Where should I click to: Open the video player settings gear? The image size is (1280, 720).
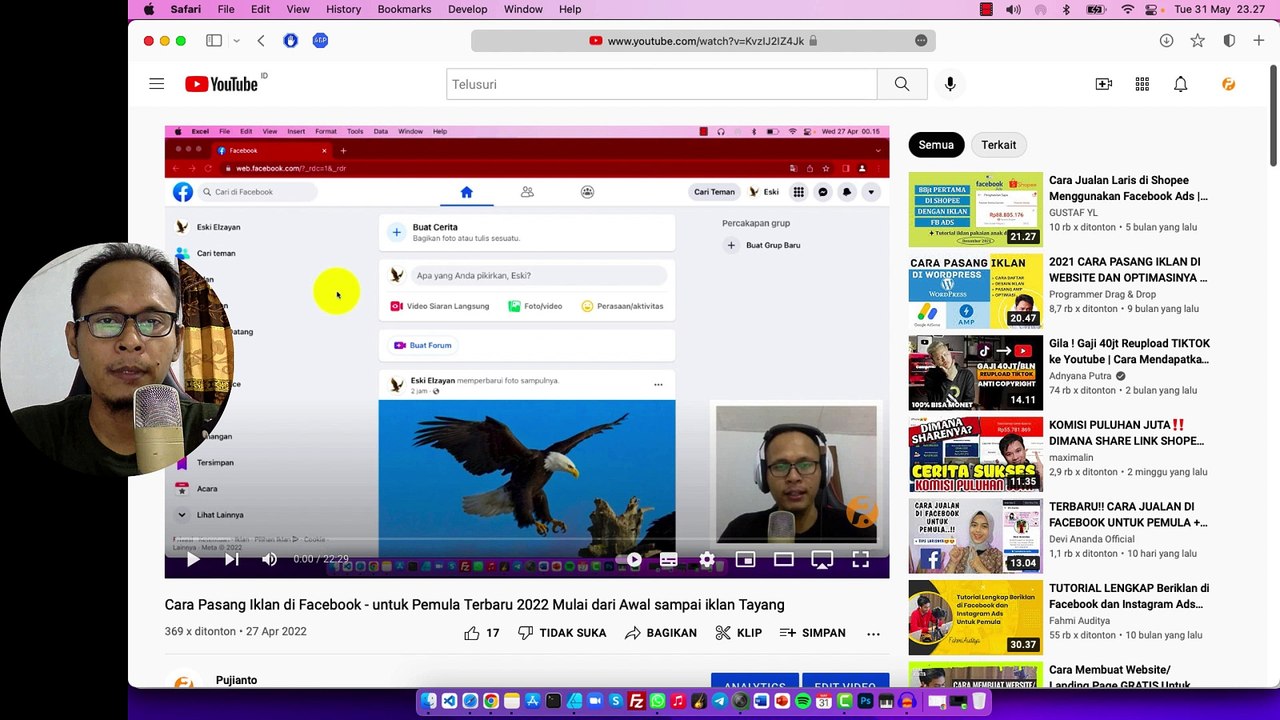click(707, 560)
